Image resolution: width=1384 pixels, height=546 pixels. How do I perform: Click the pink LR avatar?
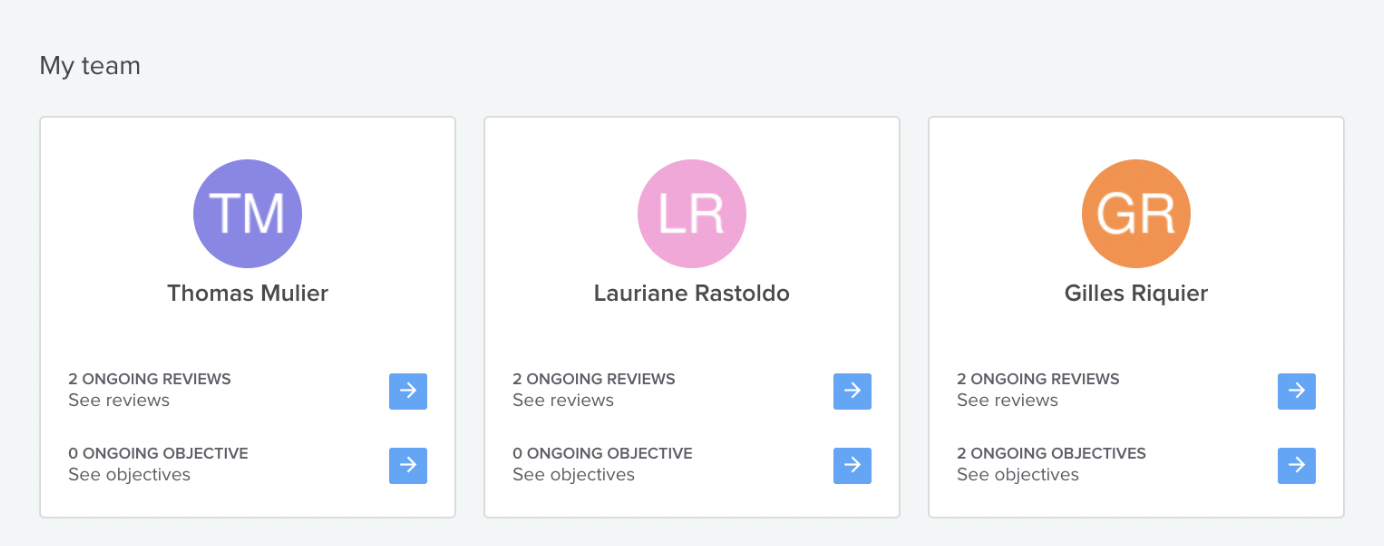pyautogui.click(x=692, y=214)
